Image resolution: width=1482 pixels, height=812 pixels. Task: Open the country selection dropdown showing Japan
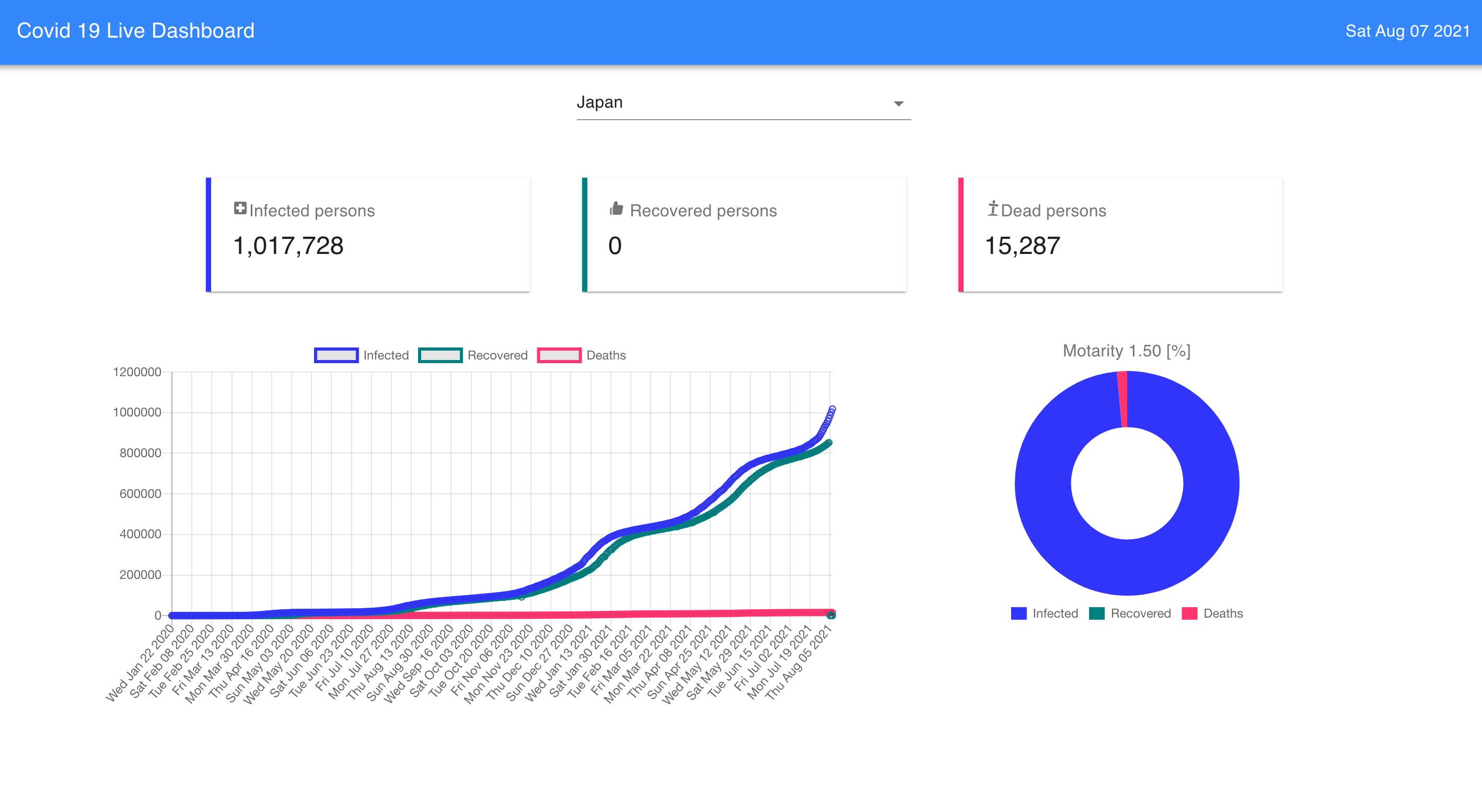(743, 102)
